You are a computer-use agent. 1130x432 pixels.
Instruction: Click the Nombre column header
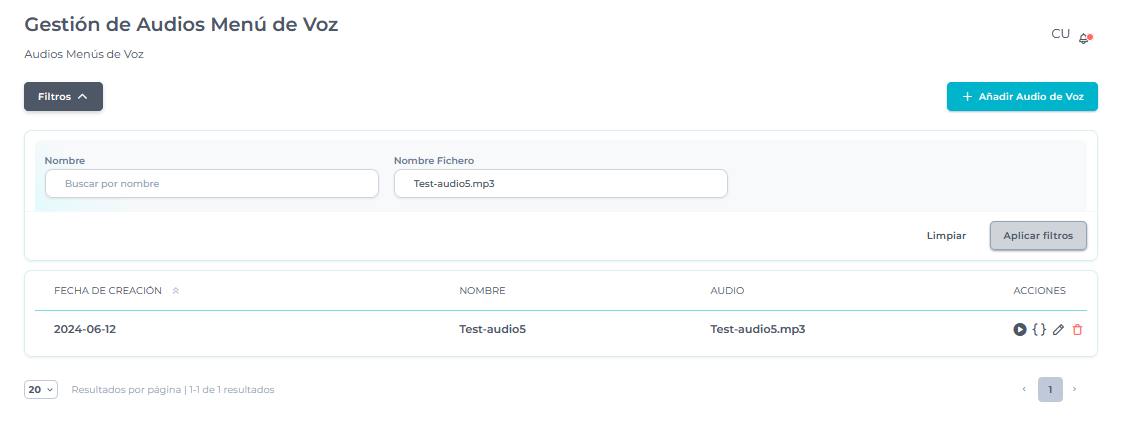point(482,291)
